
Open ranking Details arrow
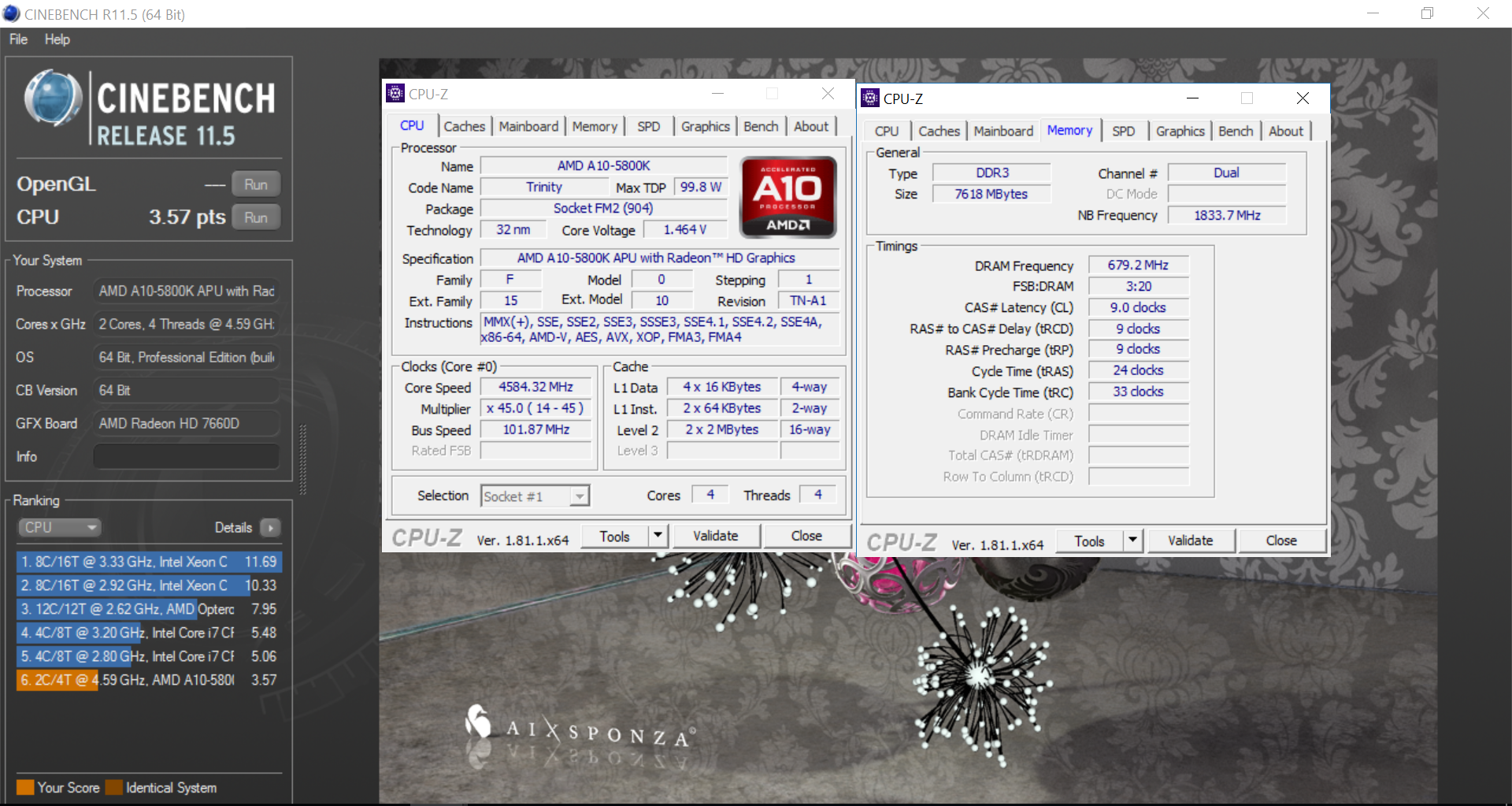click(270, 528)
